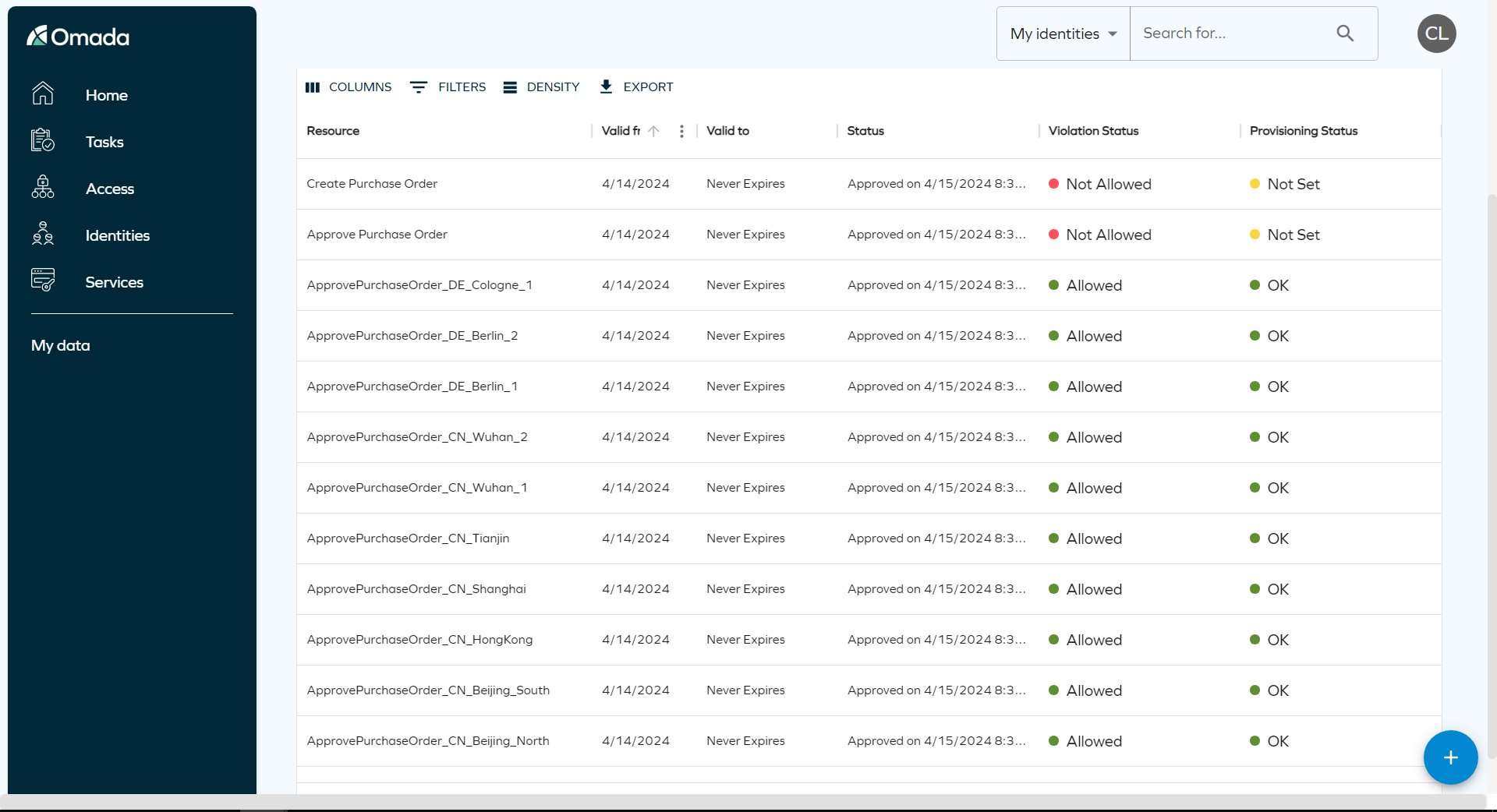The height and width of the screenshot is (812, 1497).
Task: Click the Omada logo
Action: (78, 36)
